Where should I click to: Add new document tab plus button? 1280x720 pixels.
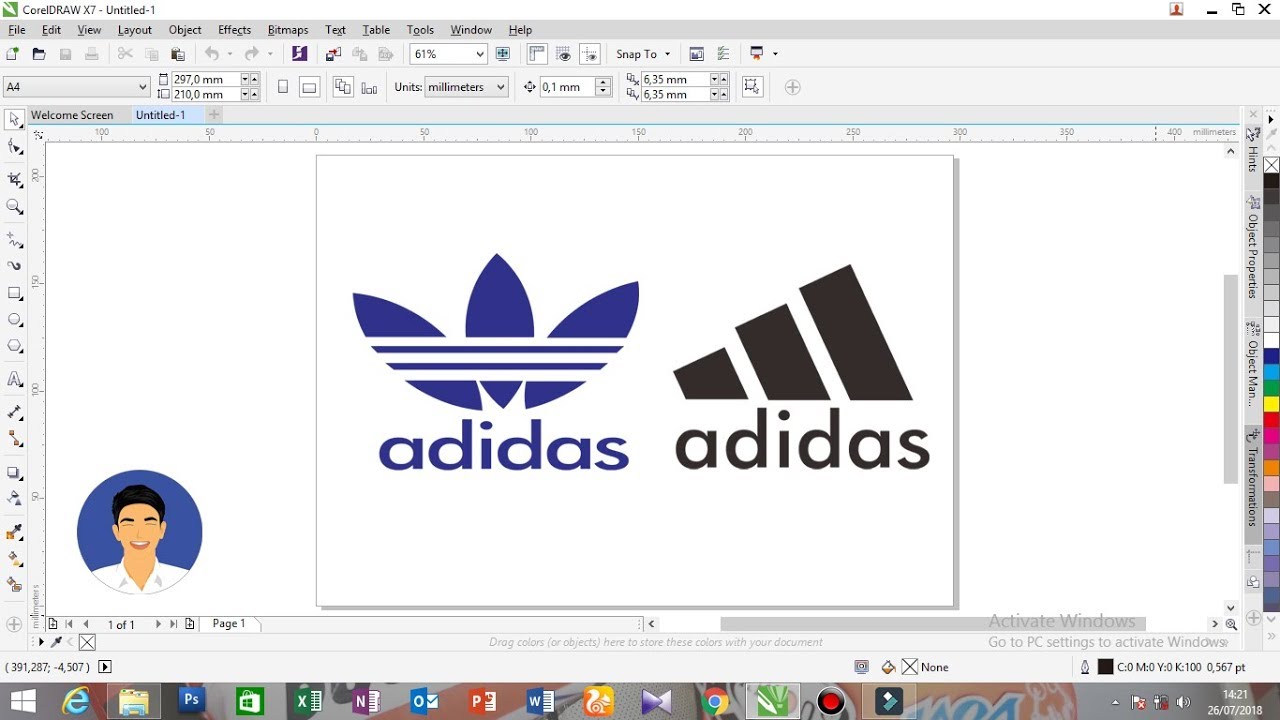(x=214, y=115)
